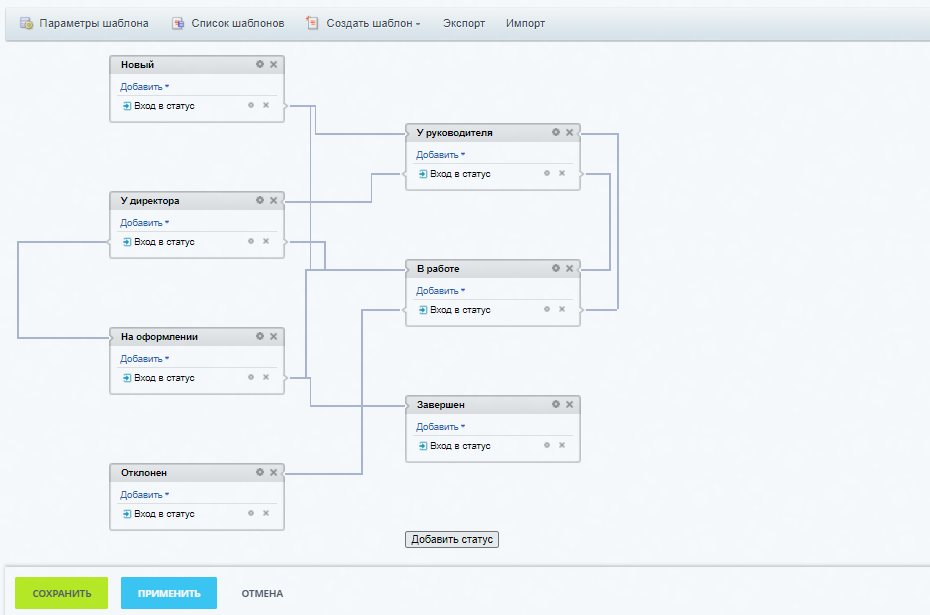The image size is (930, 615).
Task: Configure Вход в статус action in Новый
Action: coord(251,105)
